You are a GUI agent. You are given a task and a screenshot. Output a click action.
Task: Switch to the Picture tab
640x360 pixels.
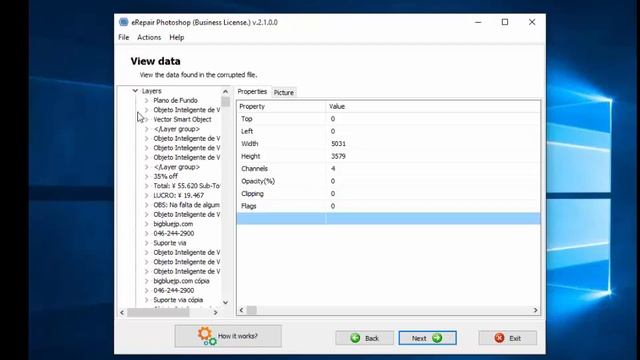tap(284, 93)
